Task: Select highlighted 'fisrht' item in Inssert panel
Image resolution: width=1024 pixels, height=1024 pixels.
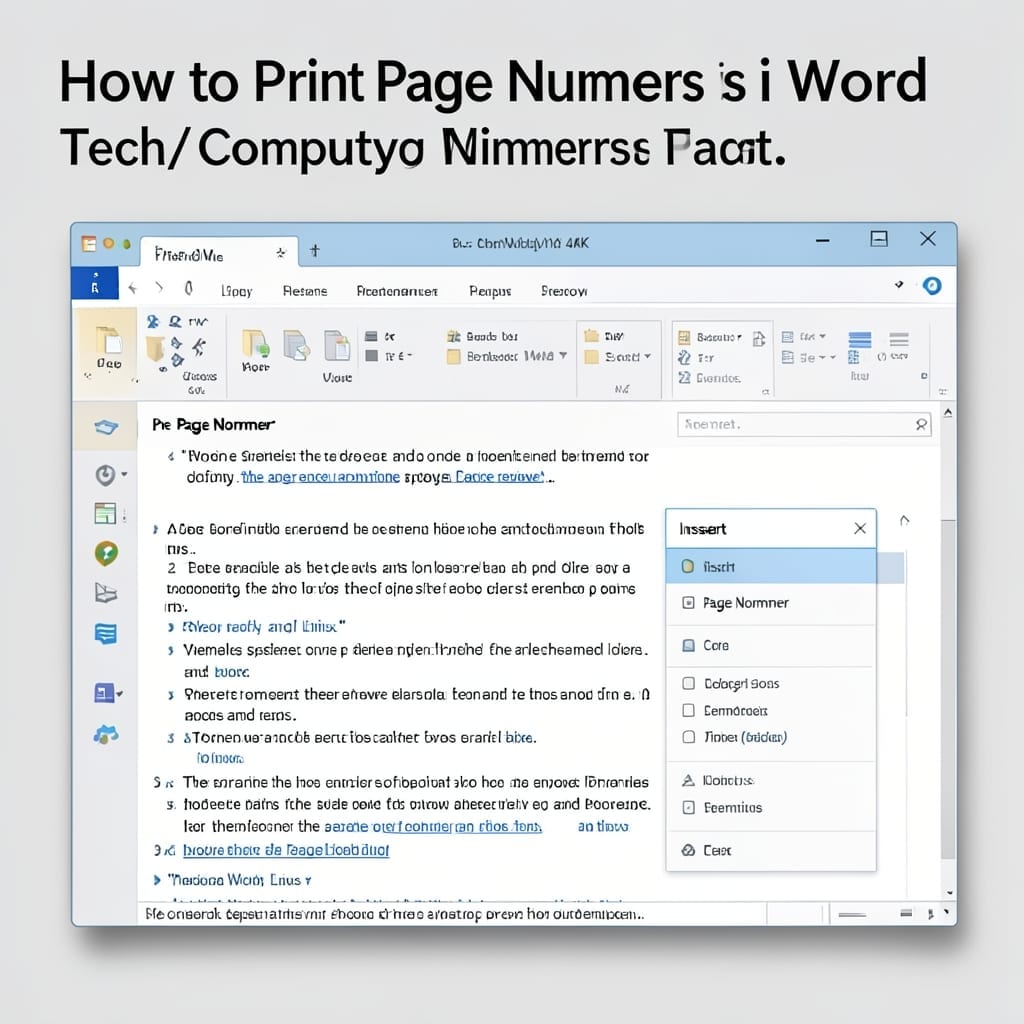Action: tap(771, 566)
